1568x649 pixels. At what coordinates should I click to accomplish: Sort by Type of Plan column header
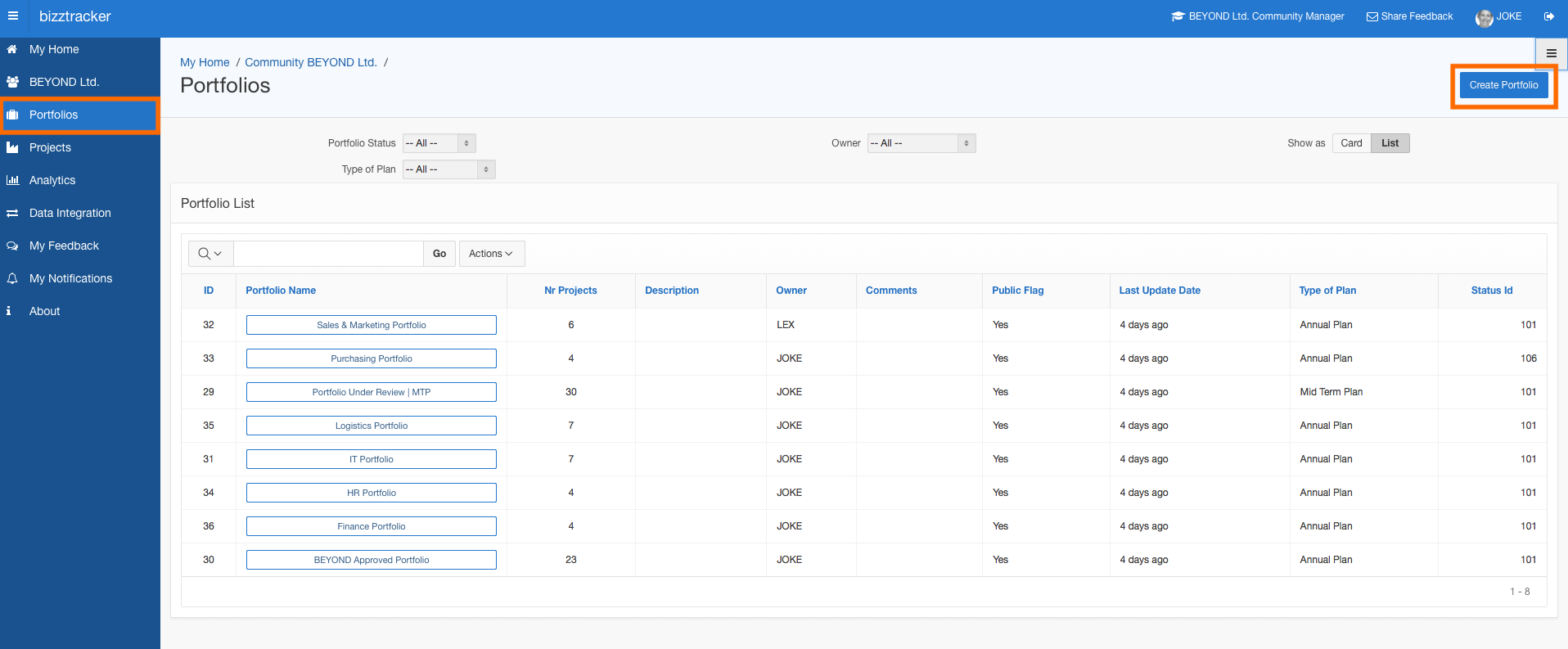[x=1327, y=291]
